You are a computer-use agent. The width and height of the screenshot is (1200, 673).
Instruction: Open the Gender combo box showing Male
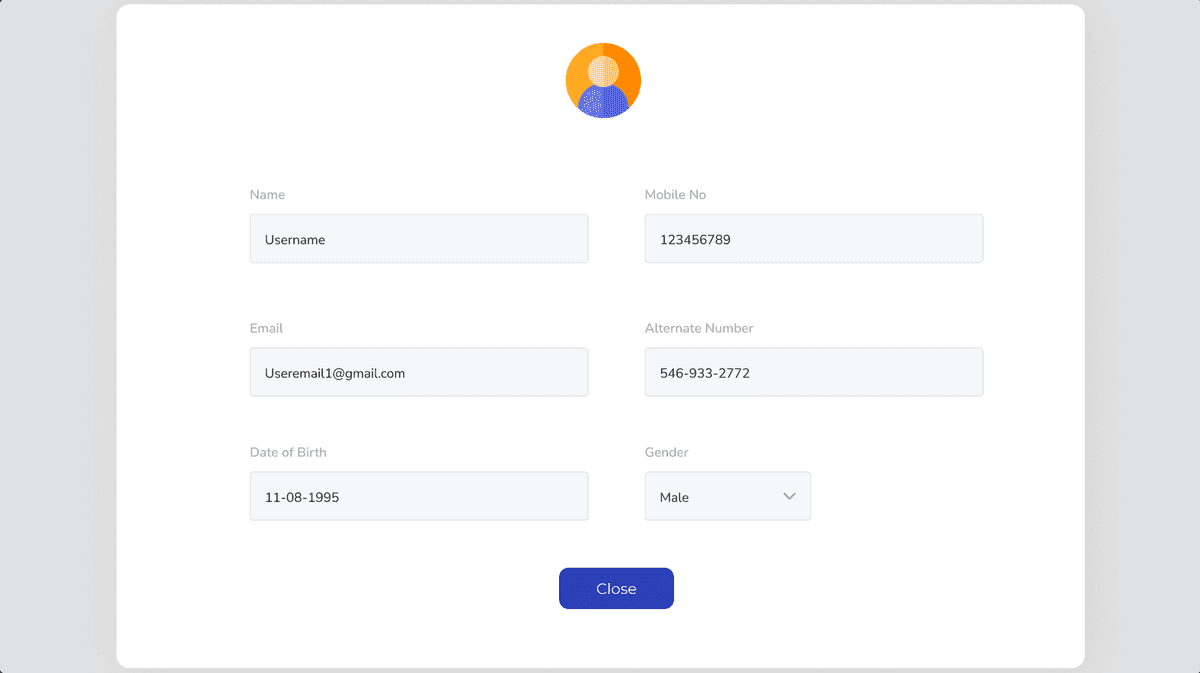[x=728, y=496]
